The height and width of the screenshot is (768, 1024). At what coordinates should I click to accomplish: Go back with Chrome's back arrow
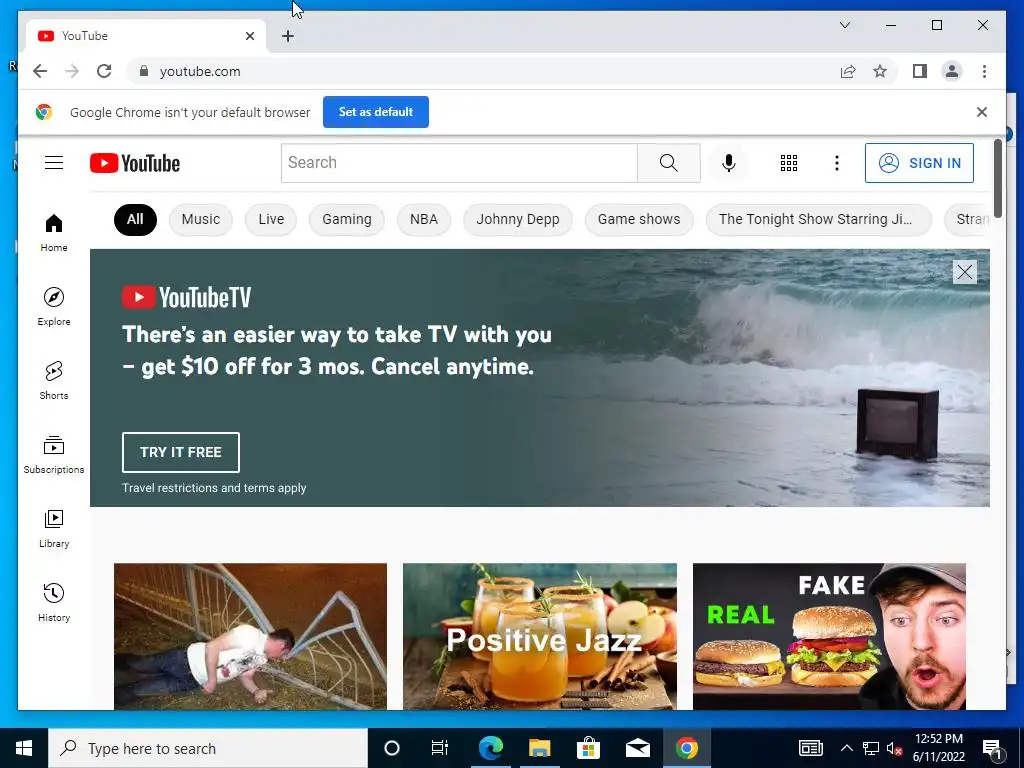40,71
